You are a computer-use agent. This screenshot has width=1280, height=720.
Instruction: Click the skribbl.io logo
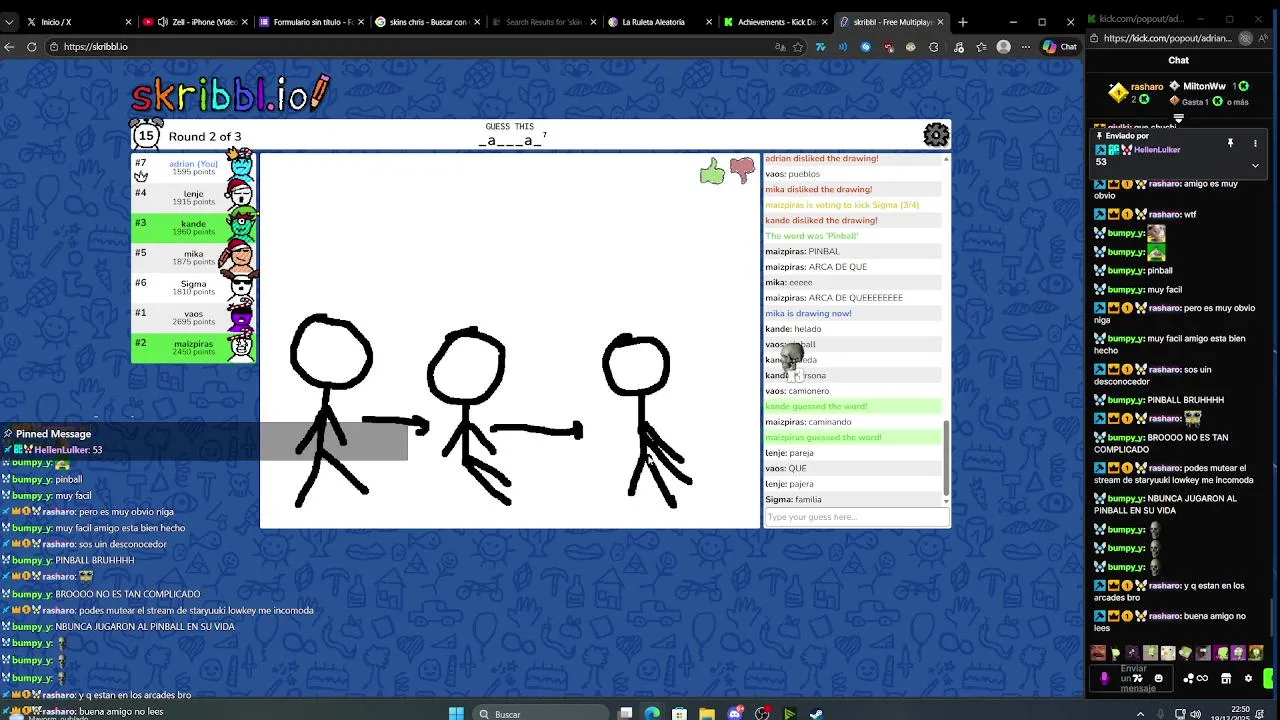229,93
